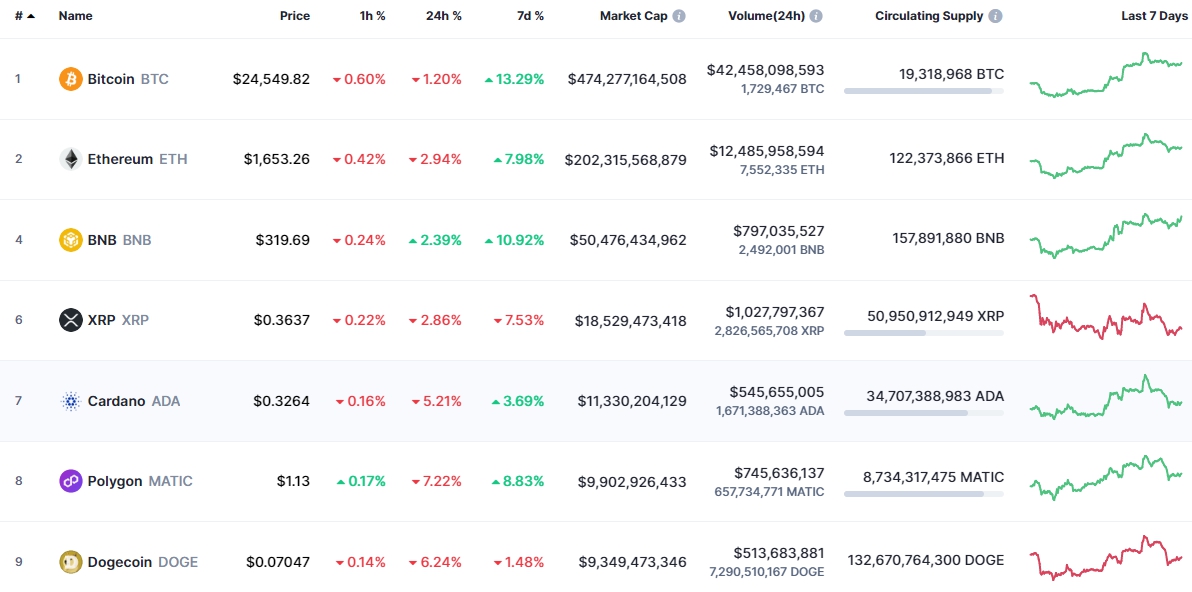Screen dimensions: 1192x592
Task: Click the Market Cap info icon
Action: pos(679,16)
